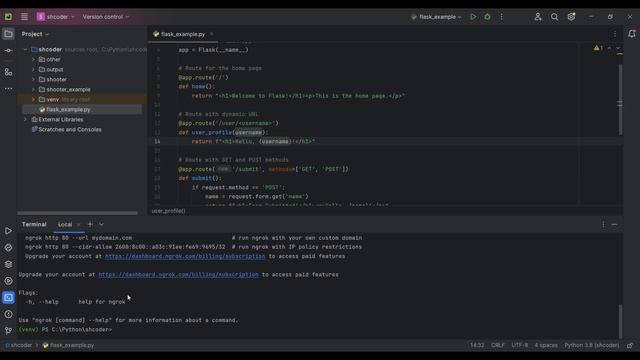Click user_profile() breadcrumb

(169, 211)
